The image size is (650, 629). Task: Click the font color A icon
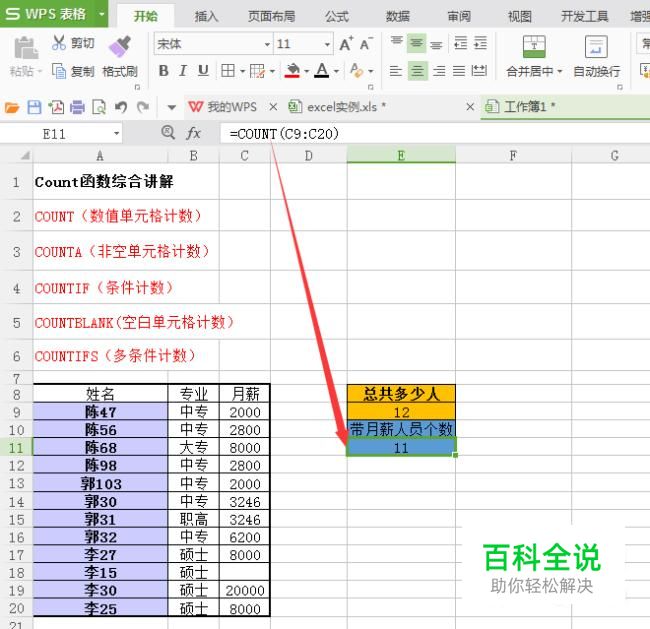(x=322, y=71)
